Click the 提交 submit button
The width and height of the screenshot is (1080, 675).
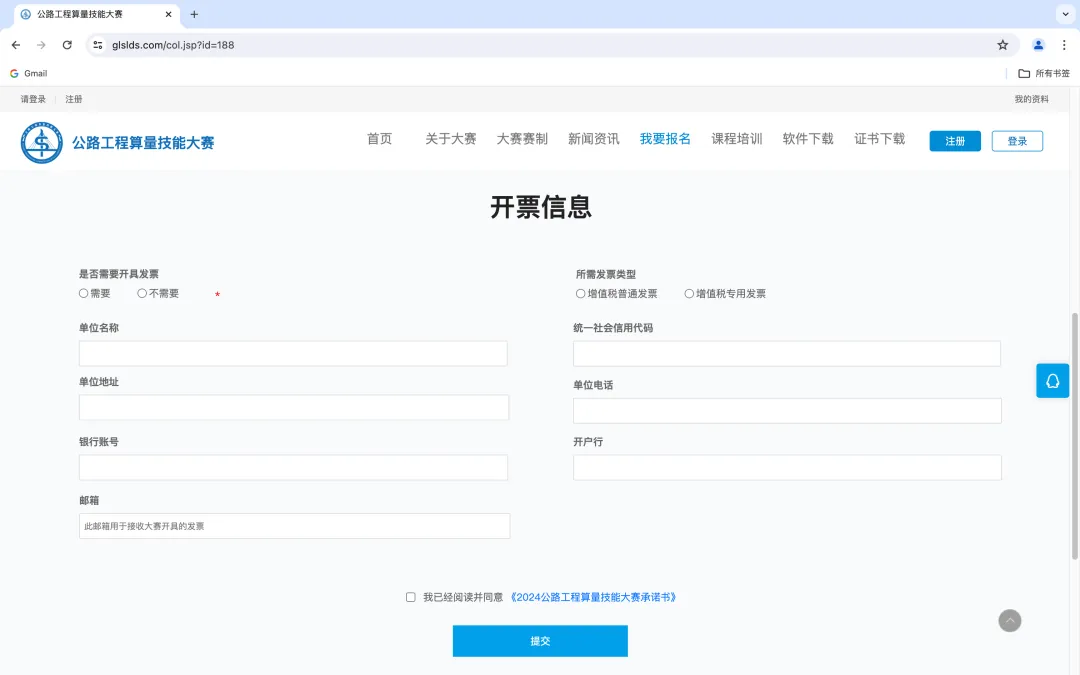pyautogui.click(x=540, y=641)
